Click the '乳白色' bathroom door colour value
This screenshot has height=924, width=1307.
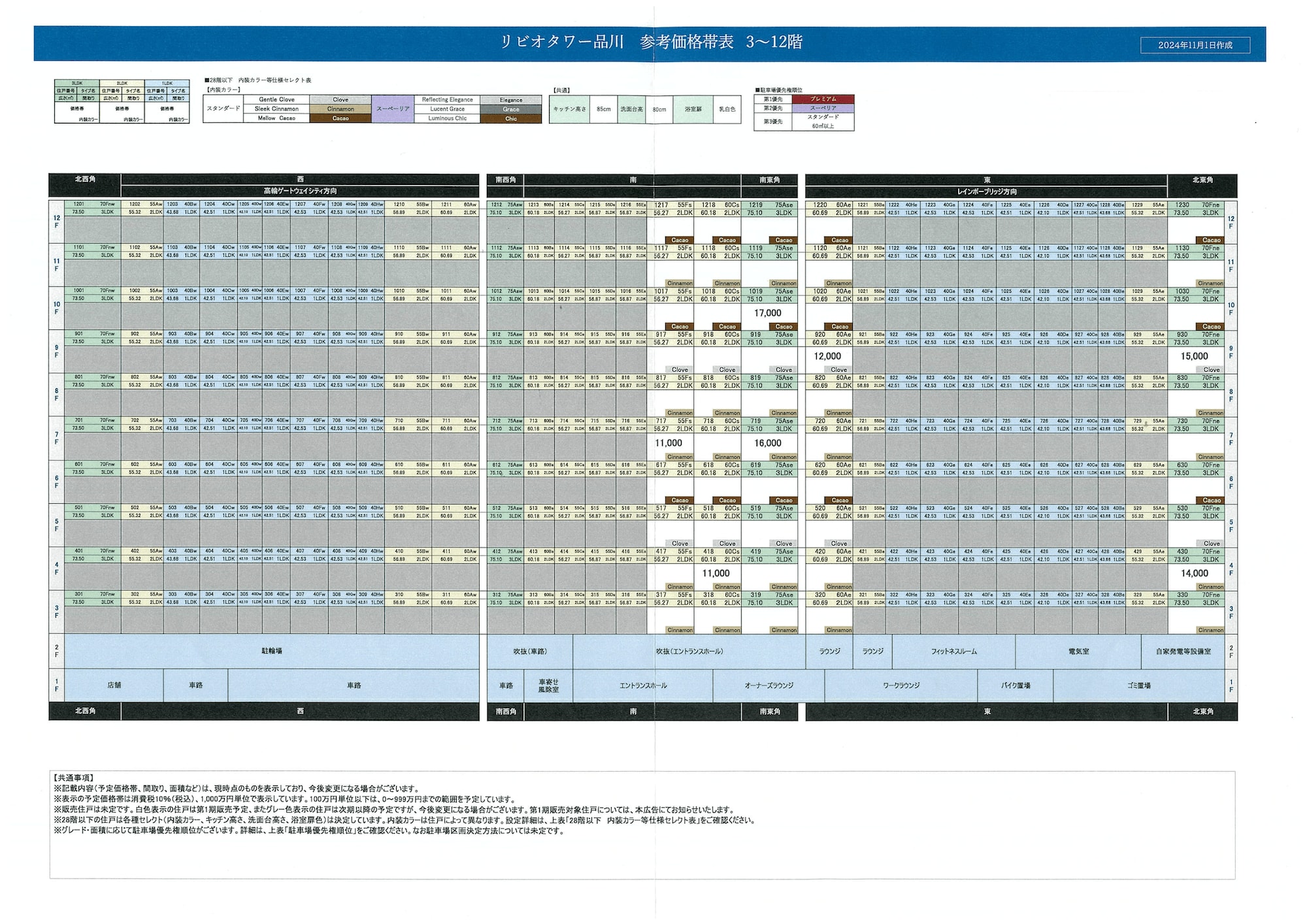(x=727, y=109)
